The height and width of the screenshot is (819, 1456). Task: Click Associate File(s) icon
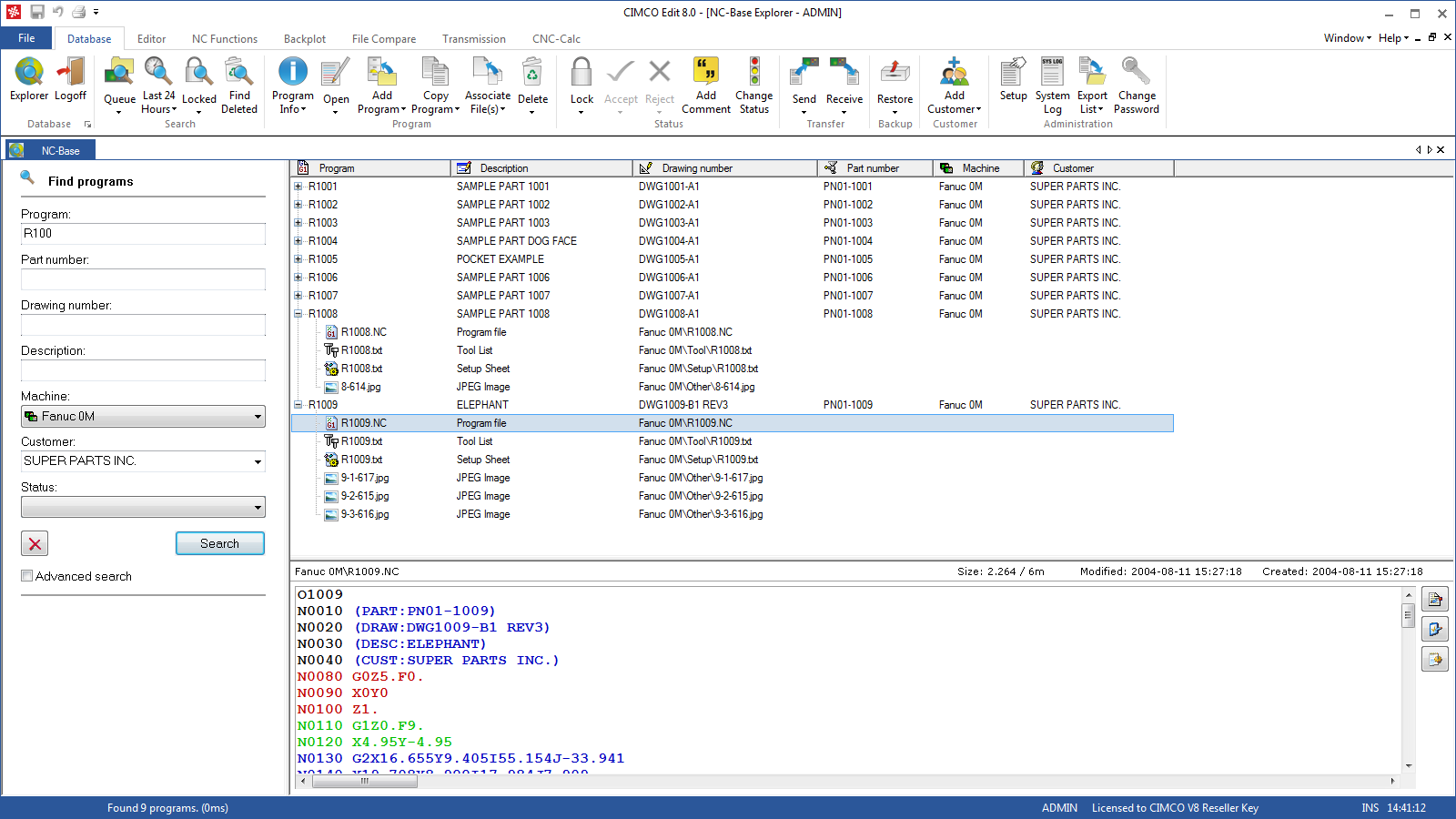coord(488,86)
